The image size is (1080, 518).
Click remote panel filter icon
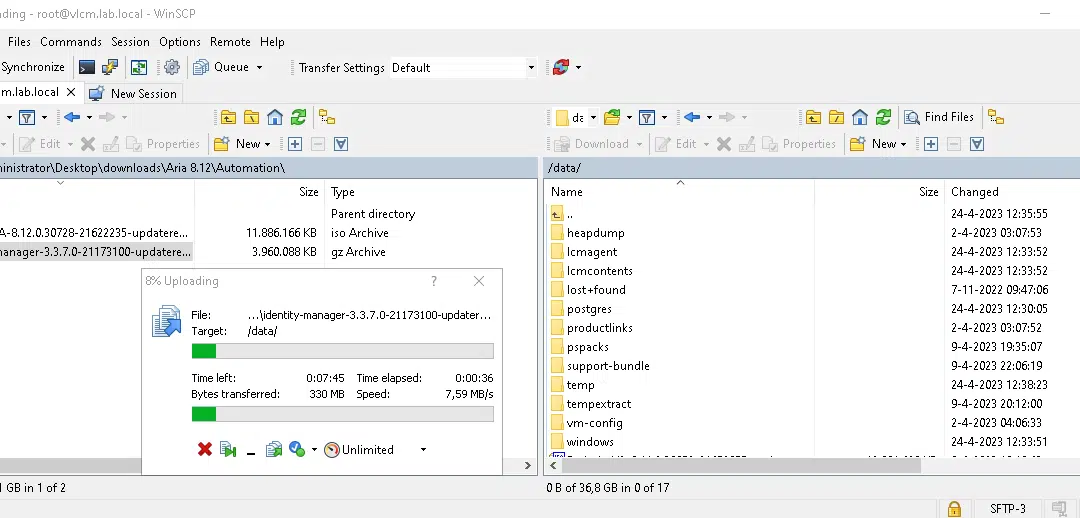[x=647, y=117]
